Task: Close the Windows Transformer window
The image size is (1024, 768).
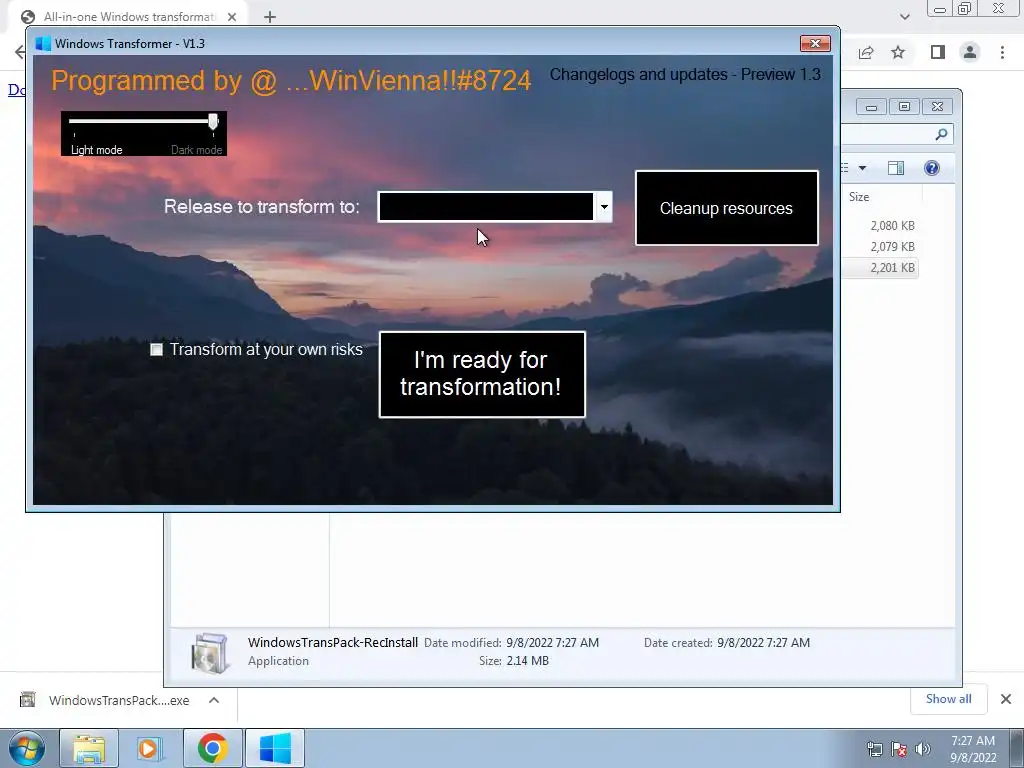Action: click(x=815, y=43)
